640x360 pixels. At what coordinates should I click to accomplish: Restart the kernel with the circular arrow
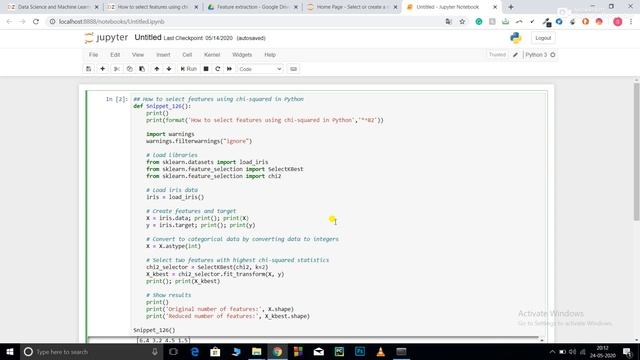[x=218, y=69]
